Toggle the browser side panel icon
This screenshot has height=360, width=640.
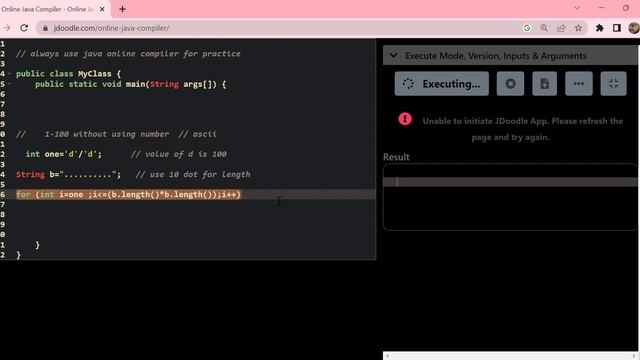617,28
